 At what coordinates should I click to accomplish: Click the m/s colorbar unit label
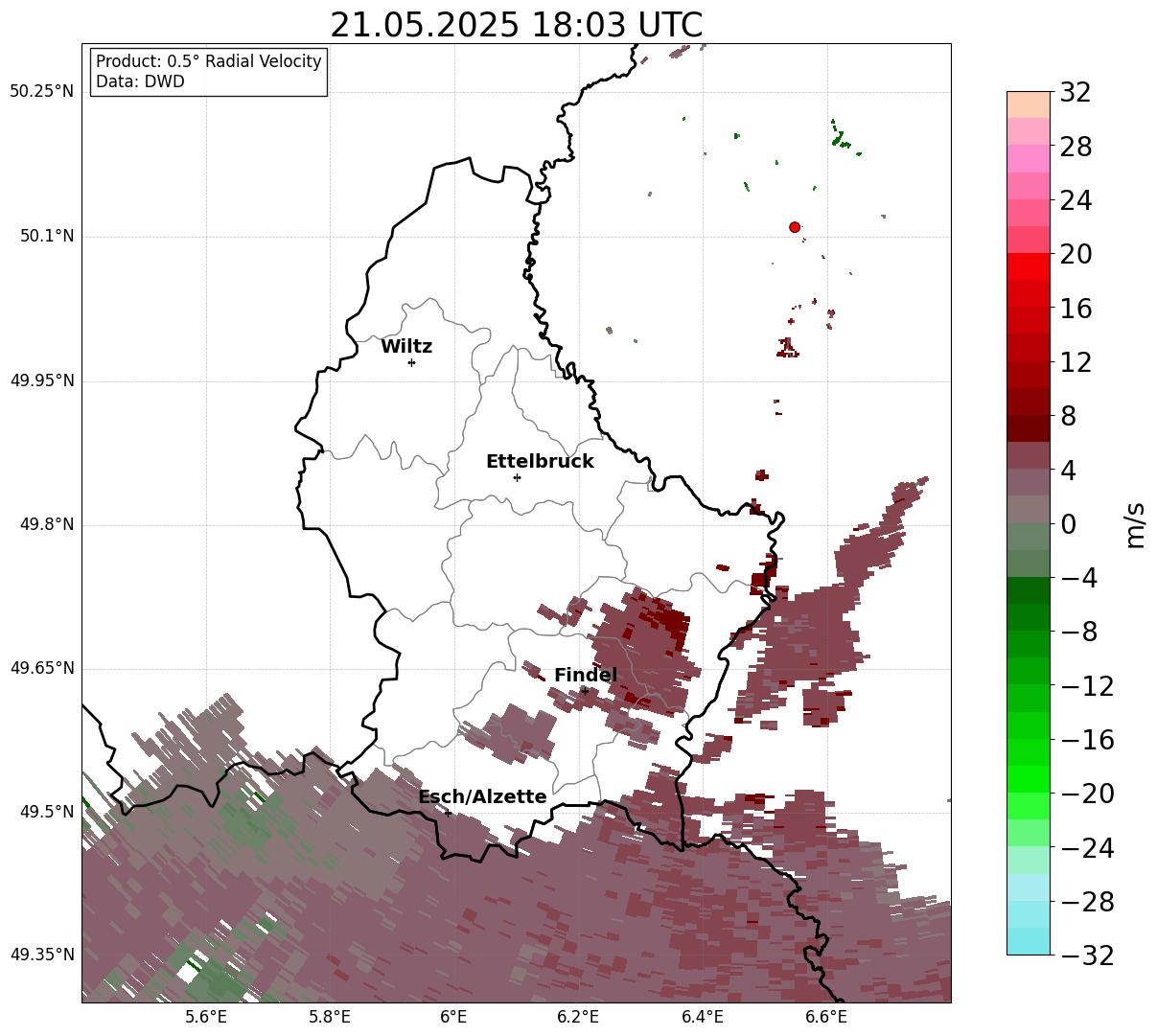pos(1135,523)
